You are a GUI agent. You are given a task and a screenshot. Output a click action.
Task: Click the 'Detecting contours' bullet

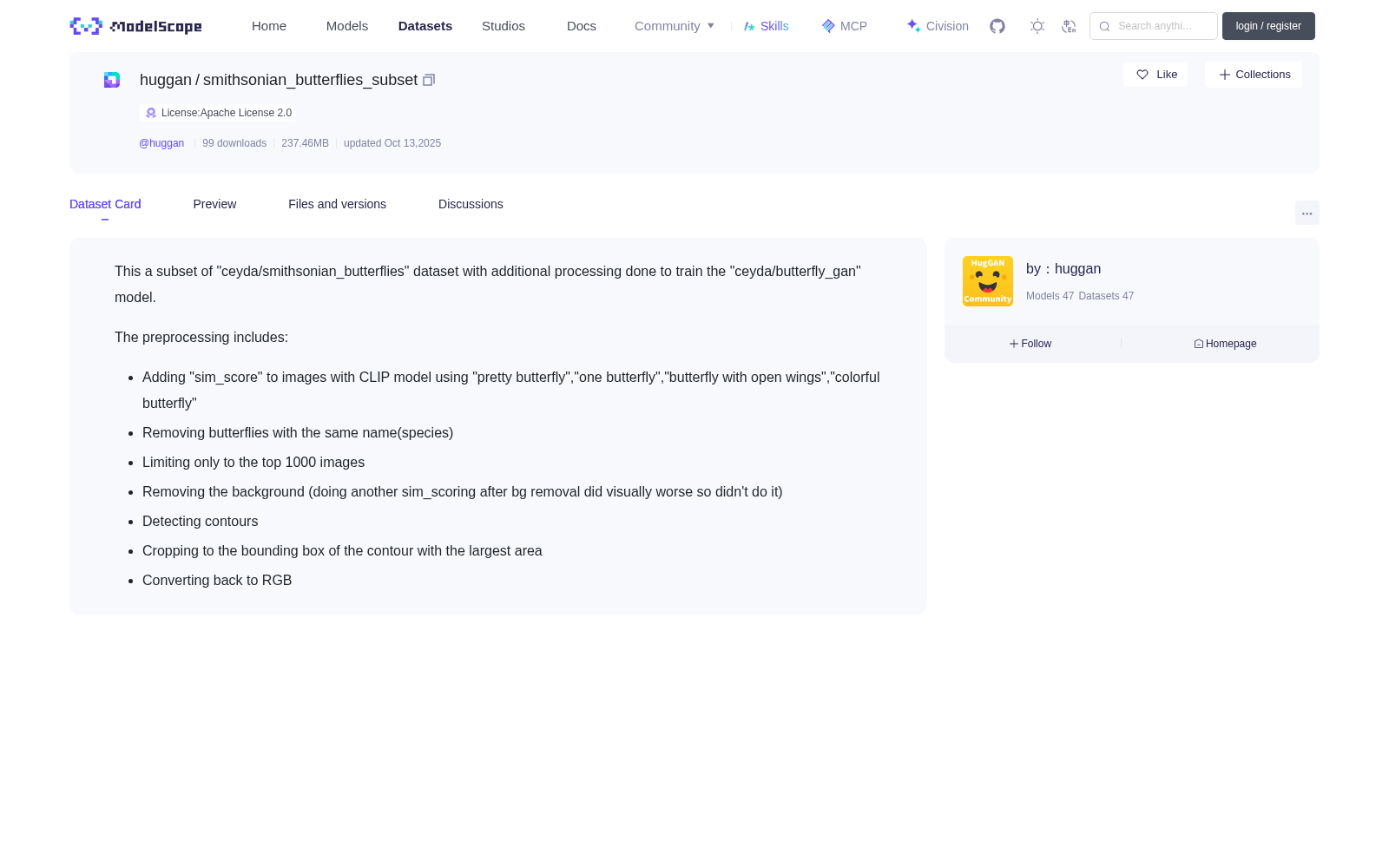coord(200,522)
